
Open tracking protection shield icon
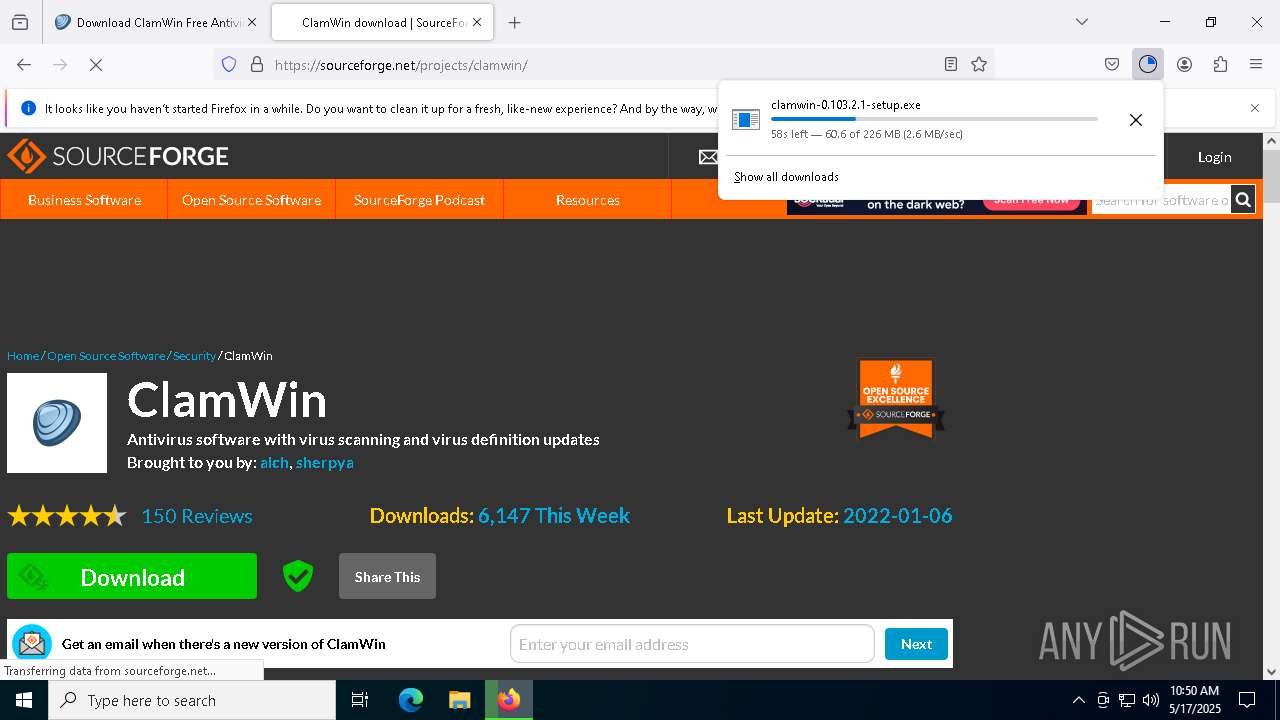click(x=229, y=64)
